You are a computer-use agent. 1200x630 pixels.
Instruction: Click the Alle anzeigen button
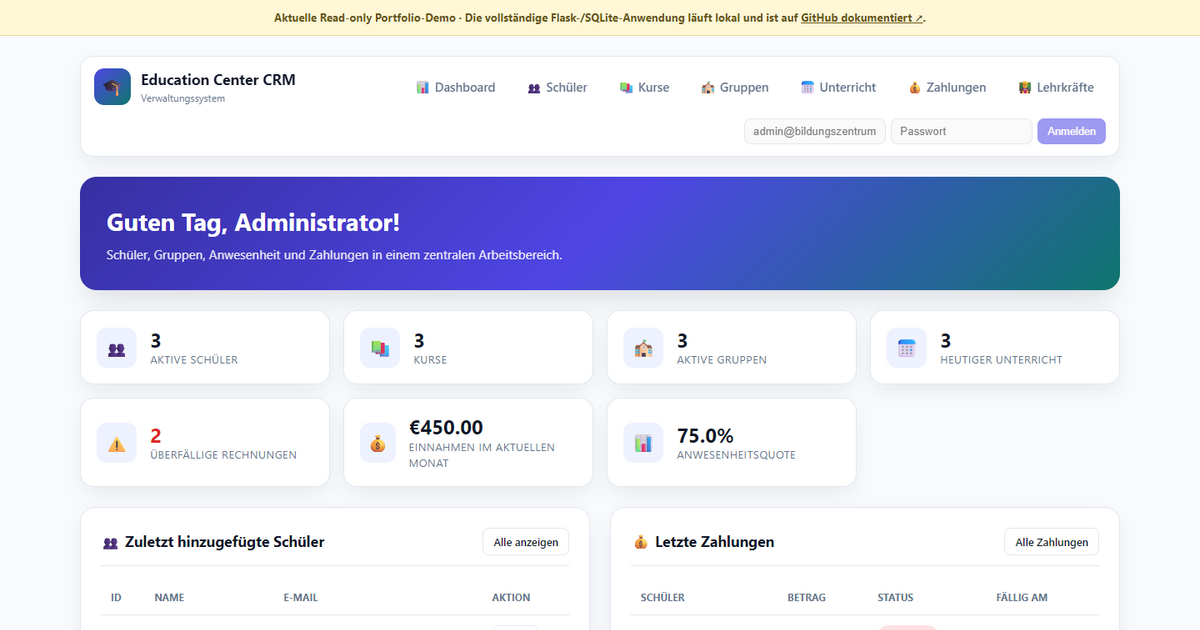point(526,542)
